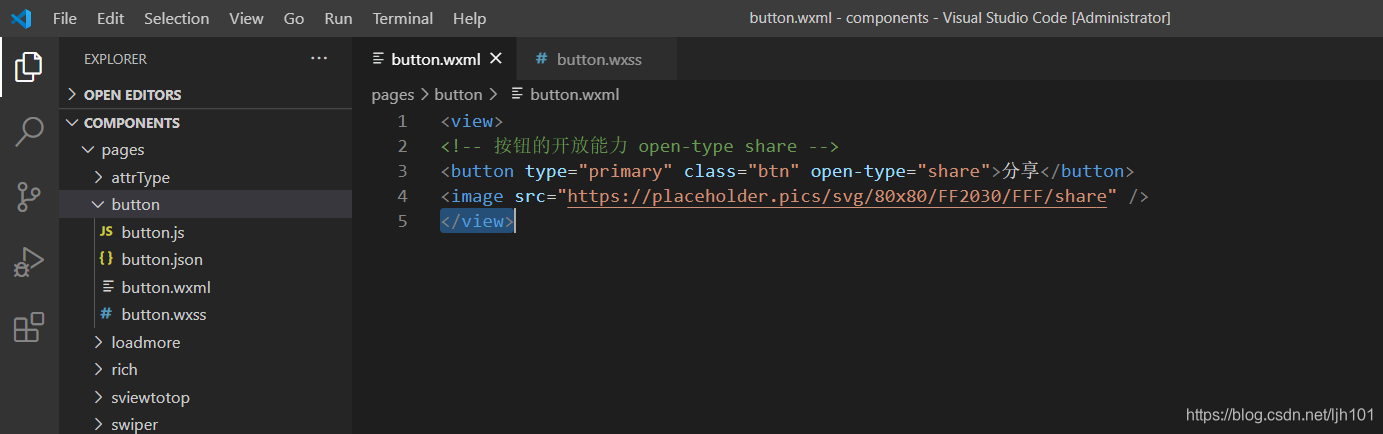Open the Go menu
Screen dimensions: 1383x434
294,18
